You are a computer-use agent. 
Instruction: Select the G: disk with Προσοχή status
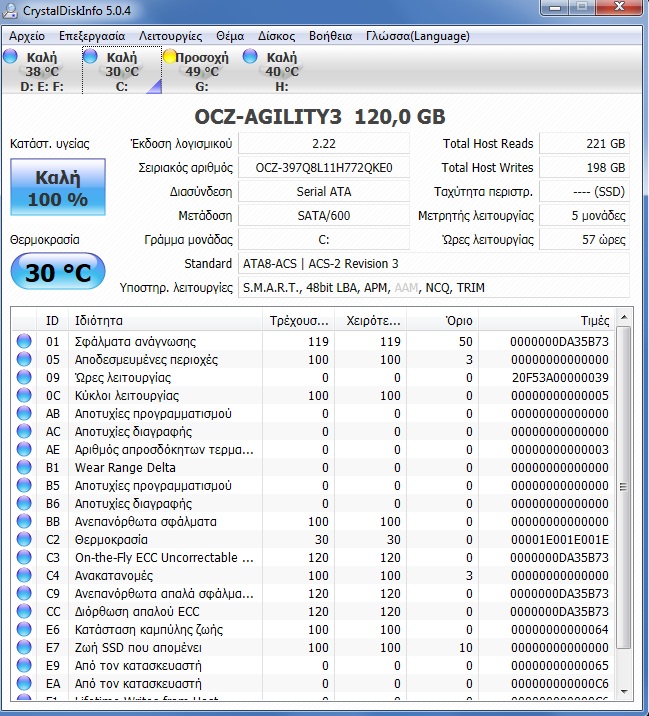click(x=202, y=70)
